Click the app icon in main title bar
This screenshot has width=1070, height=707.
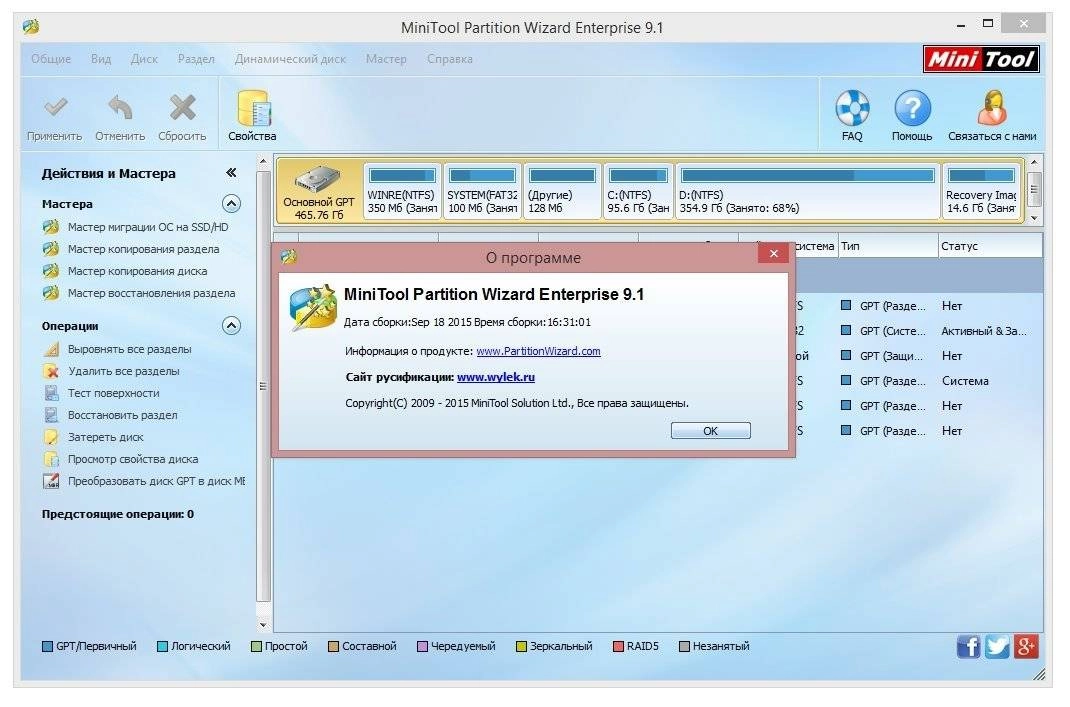(x=31, y=27)
